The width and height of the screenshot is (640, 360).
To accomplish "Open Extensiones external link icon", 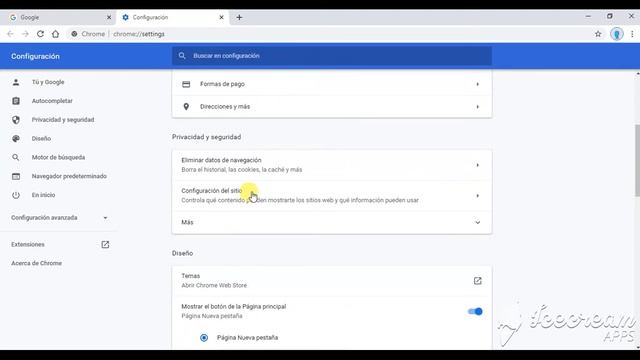I will coord(105,244).
